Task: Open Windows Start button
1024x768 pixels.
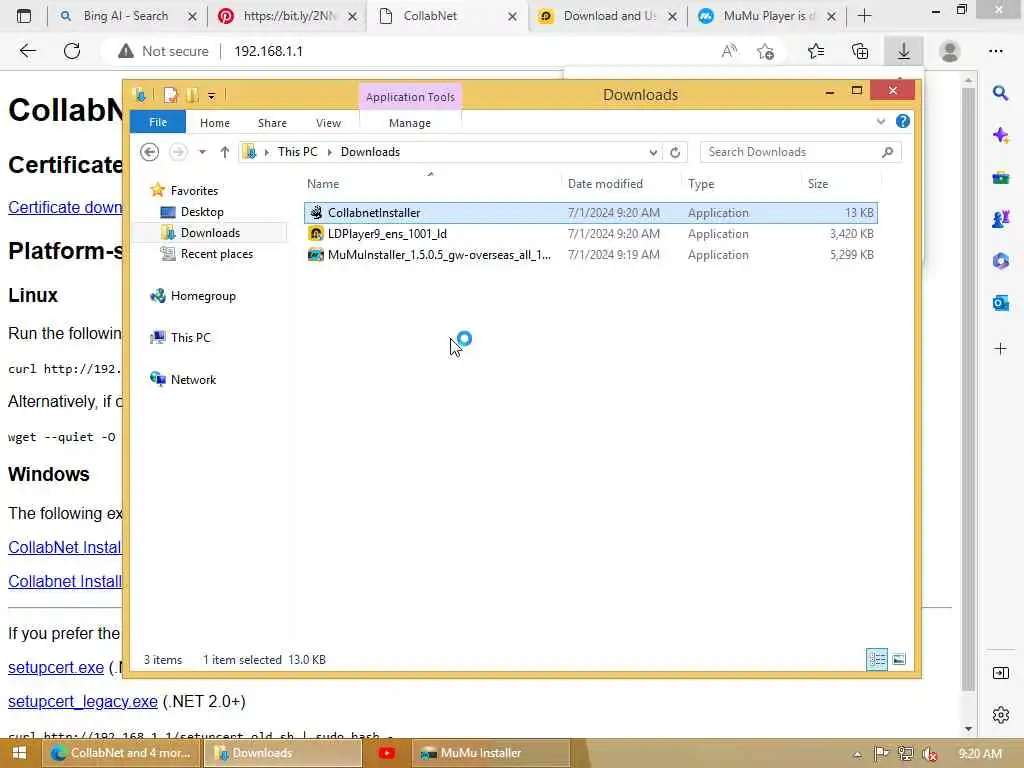Action: click(x=19, y=753)
